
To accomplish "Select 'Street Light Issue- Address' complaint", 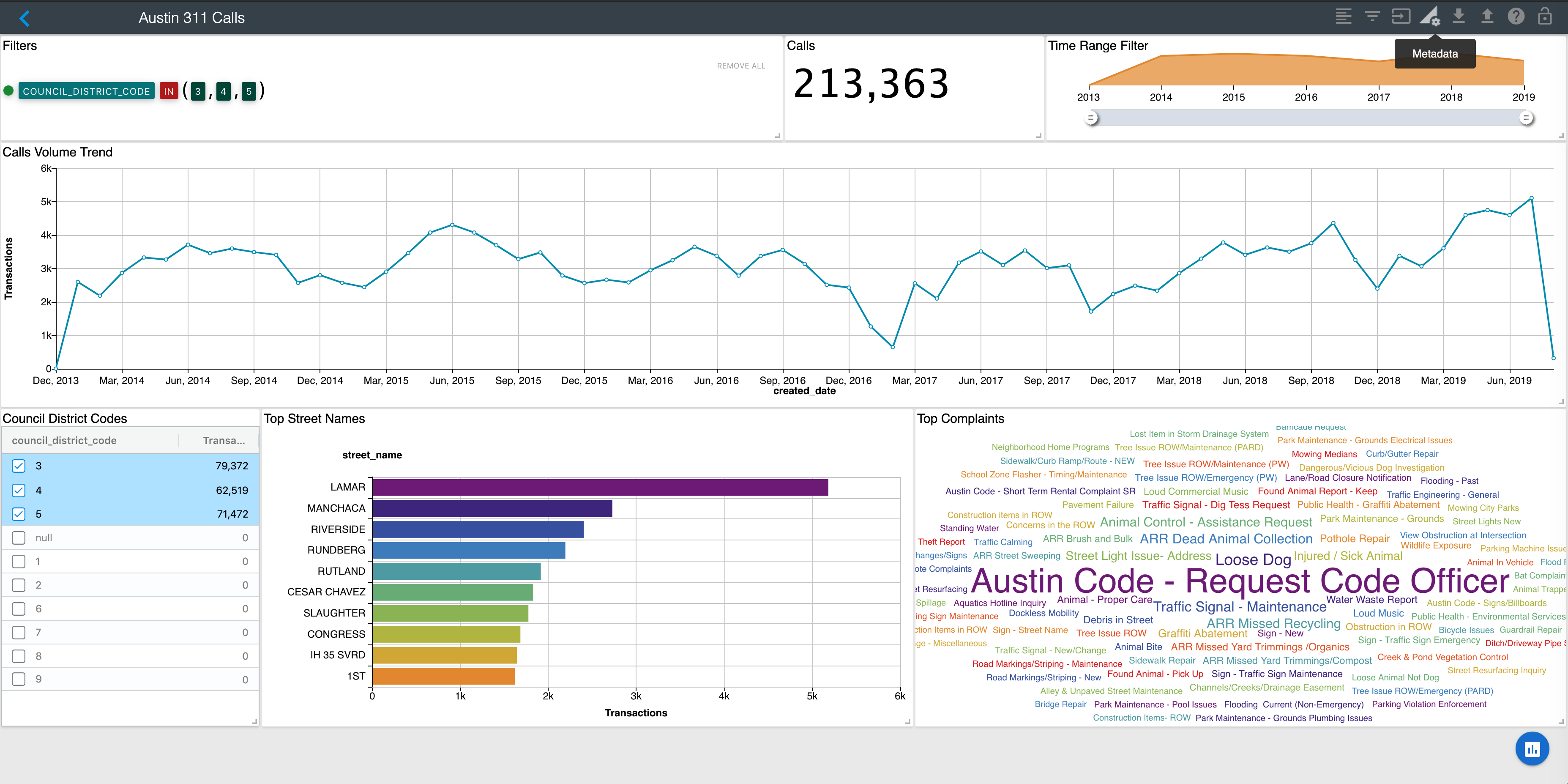I will point(1138,556).
